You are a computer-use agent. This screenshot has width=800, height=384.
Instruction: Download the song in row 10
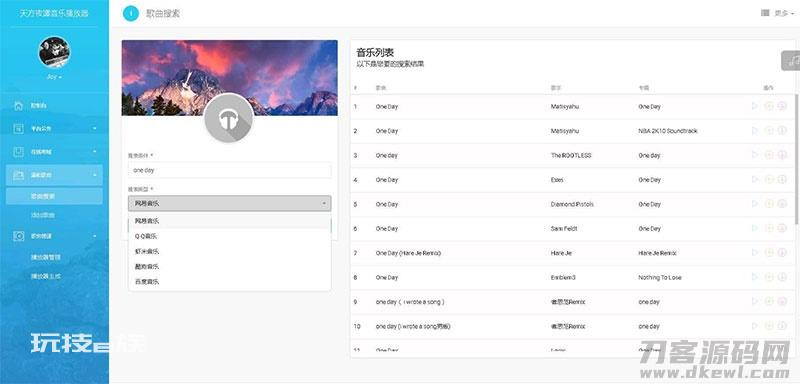pyautogui.click(x=782, y=326)
